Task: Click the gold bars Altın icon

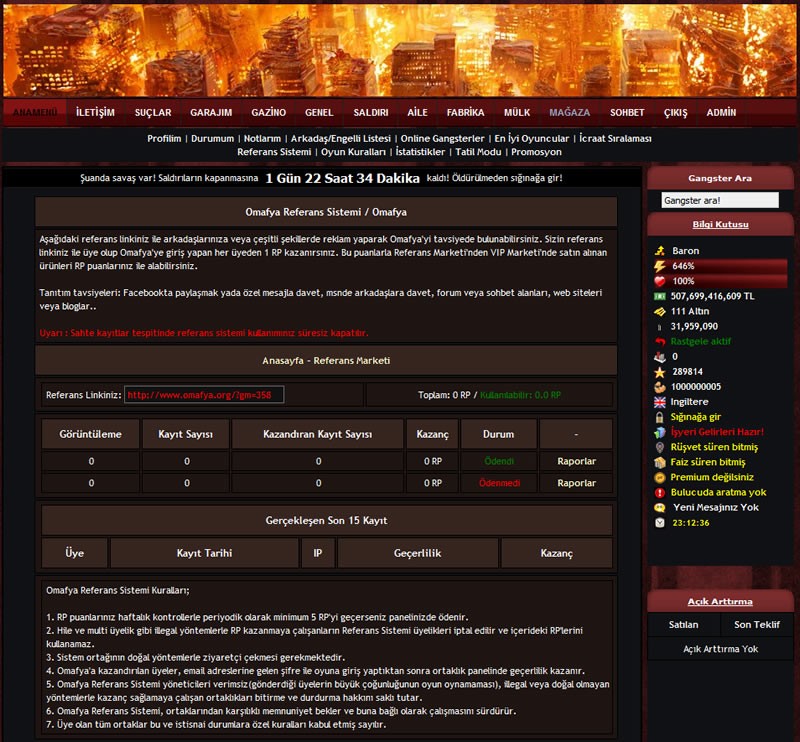Action: tap(659, 311)
